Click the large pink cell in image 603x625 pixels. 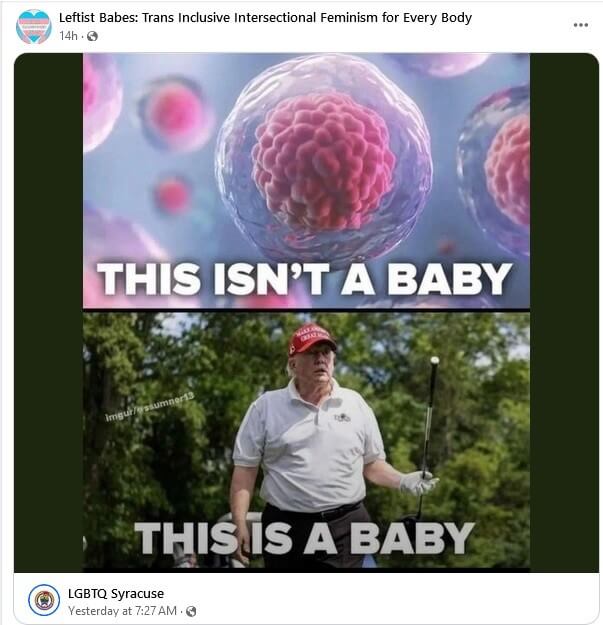(x=324, y=159)
